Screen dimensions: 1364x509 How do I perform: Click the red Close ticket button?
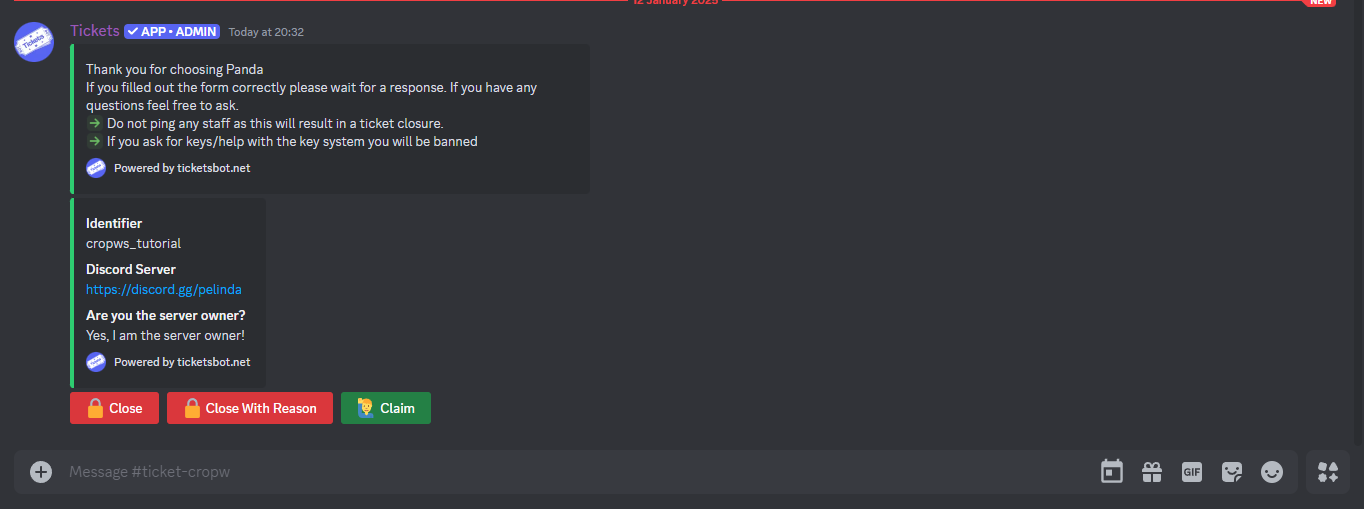[114, 408]
